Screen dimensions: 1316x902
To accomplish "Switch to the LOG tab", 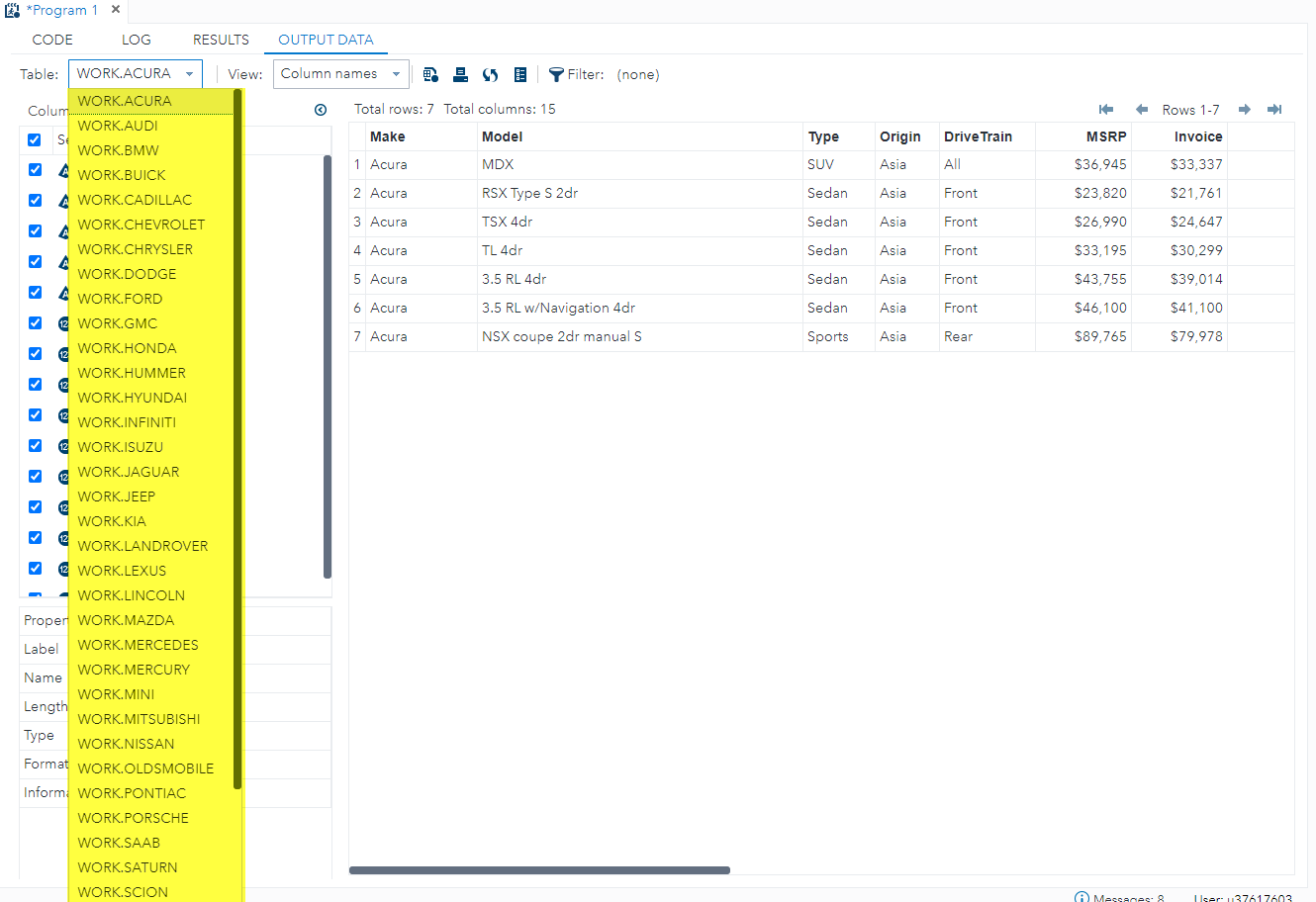I will coord(137,40).
